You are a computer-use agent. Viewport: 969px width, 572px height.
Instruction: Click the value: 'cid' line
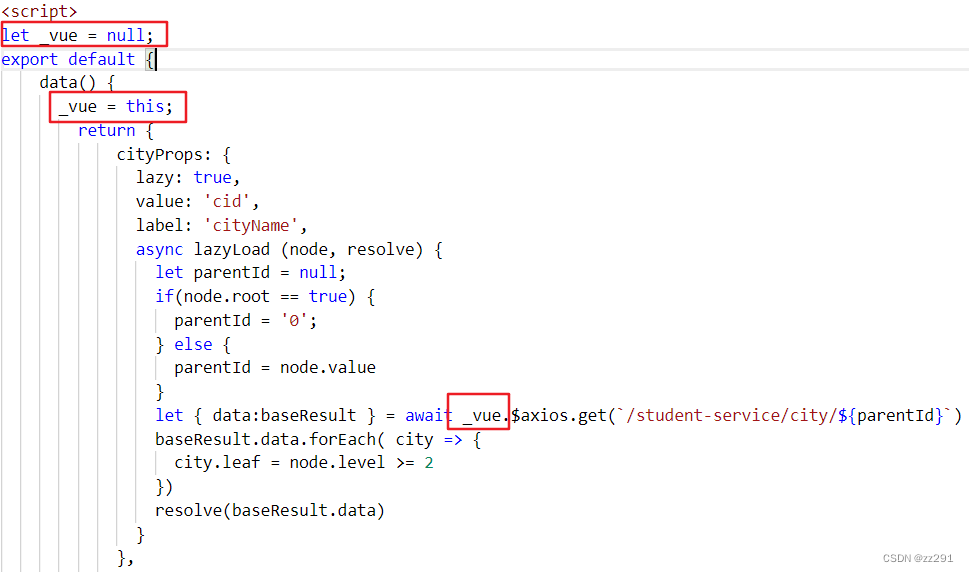(x=197, y=201)
